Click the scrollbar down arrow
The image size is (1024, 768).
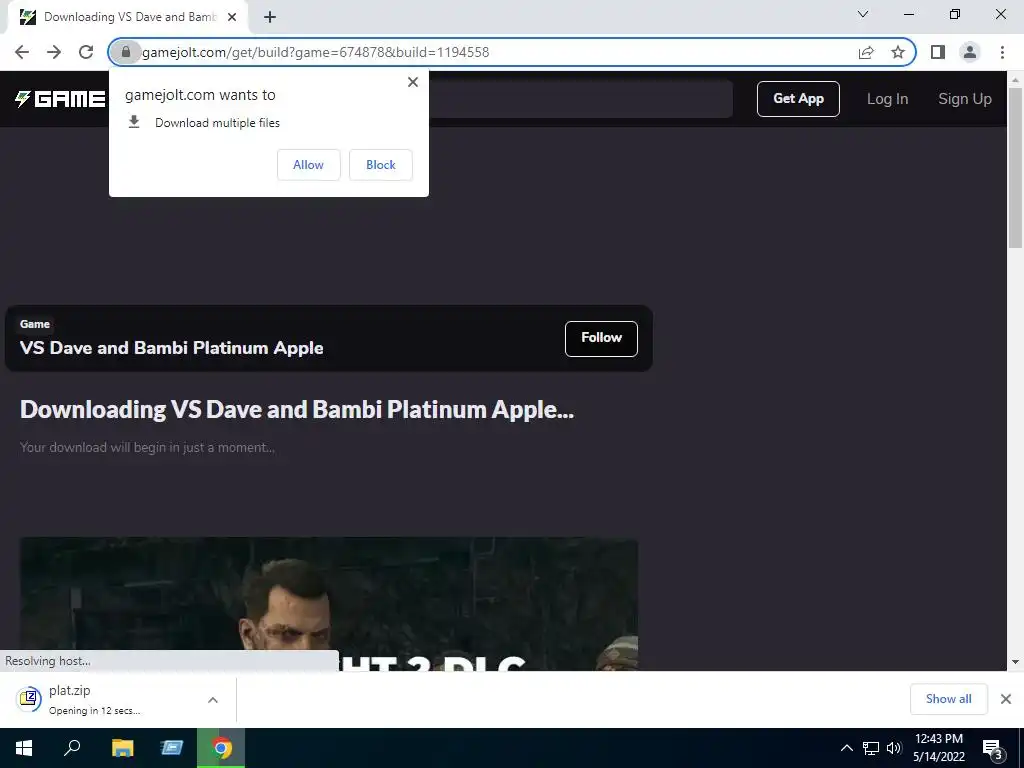click(x=1015, y=662)
